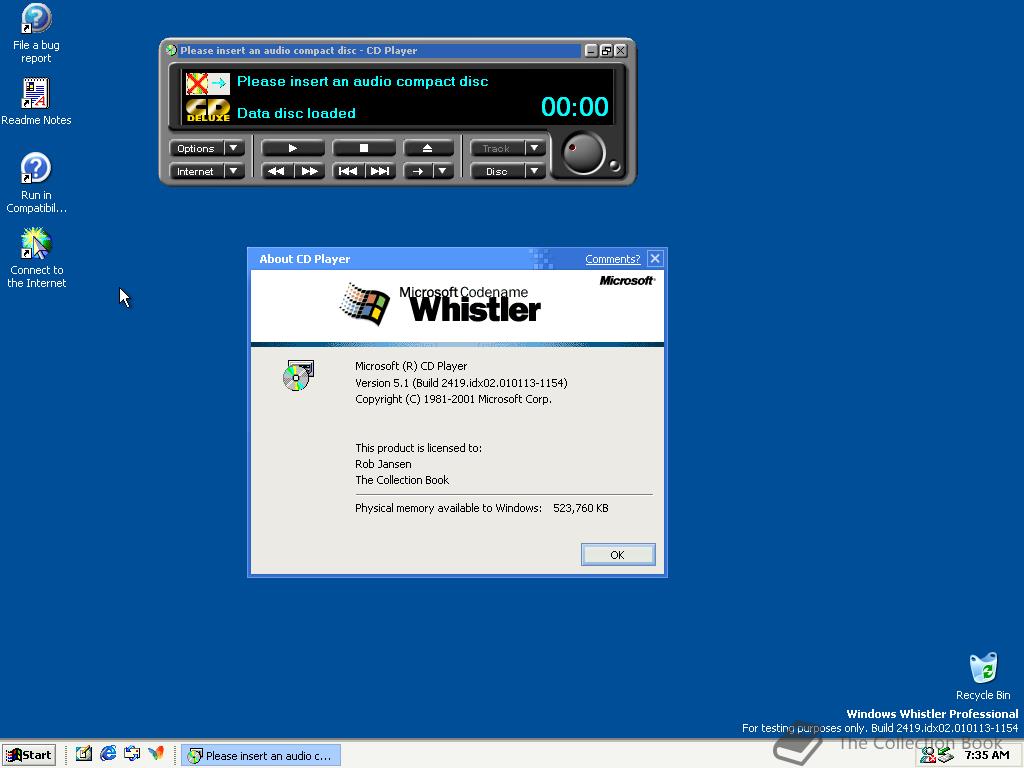Open the Recycle Bin desktop icon
Viewport: 1024px width, 768px height.
(983, 677)
